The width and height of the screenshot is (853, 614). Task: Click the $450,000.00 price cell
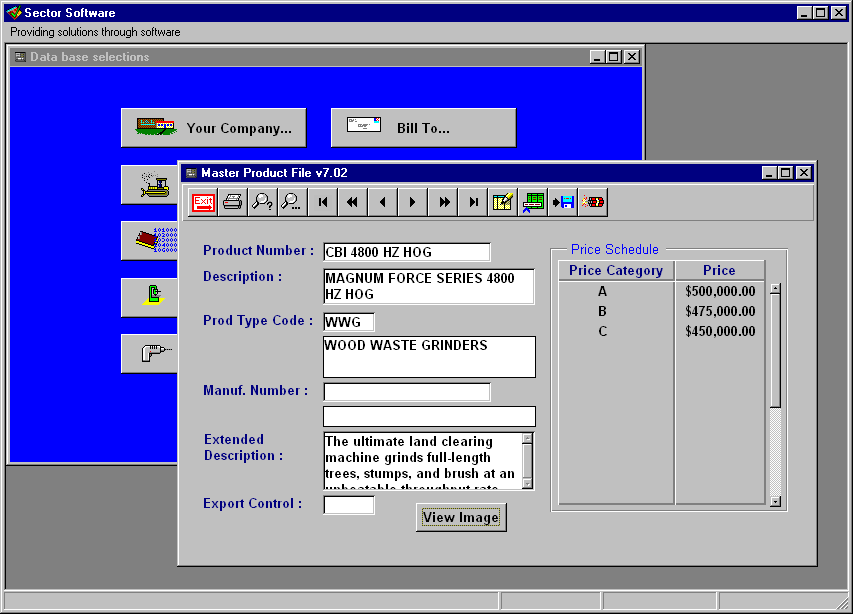720,332
